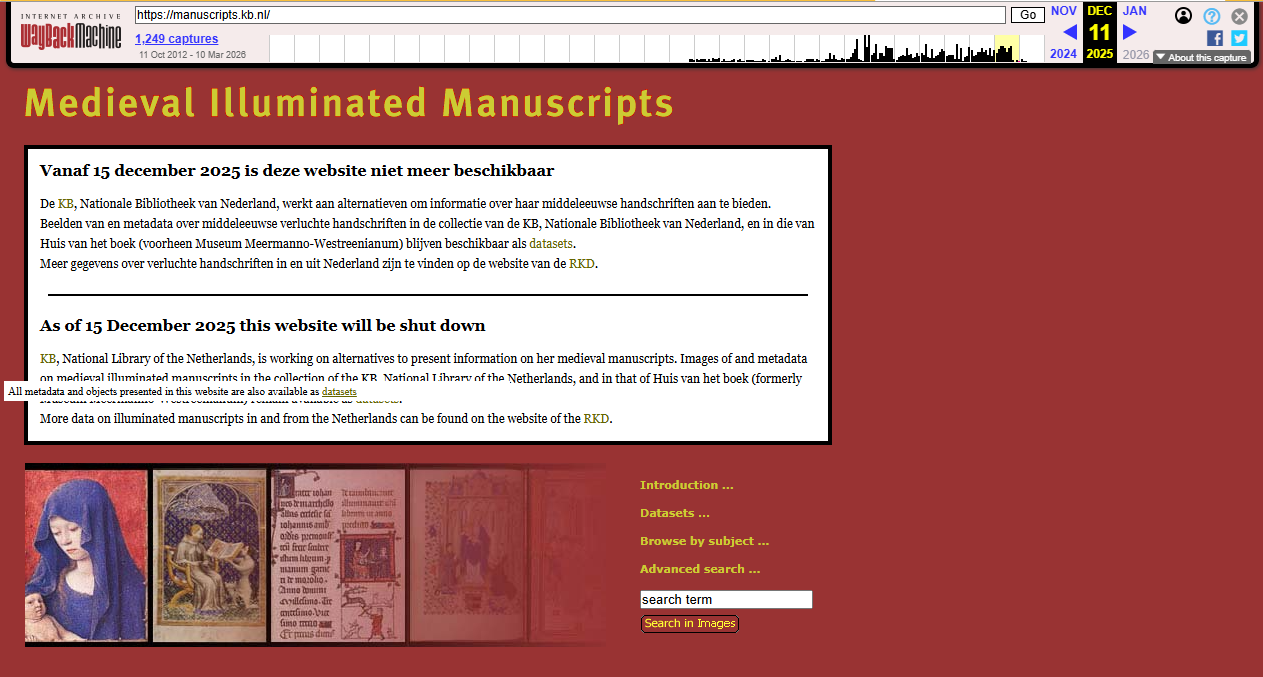The height and width of the screenshot is (677, 1263).
Task: Open Dutch datasets link
Action: click(x=552, y=243)
